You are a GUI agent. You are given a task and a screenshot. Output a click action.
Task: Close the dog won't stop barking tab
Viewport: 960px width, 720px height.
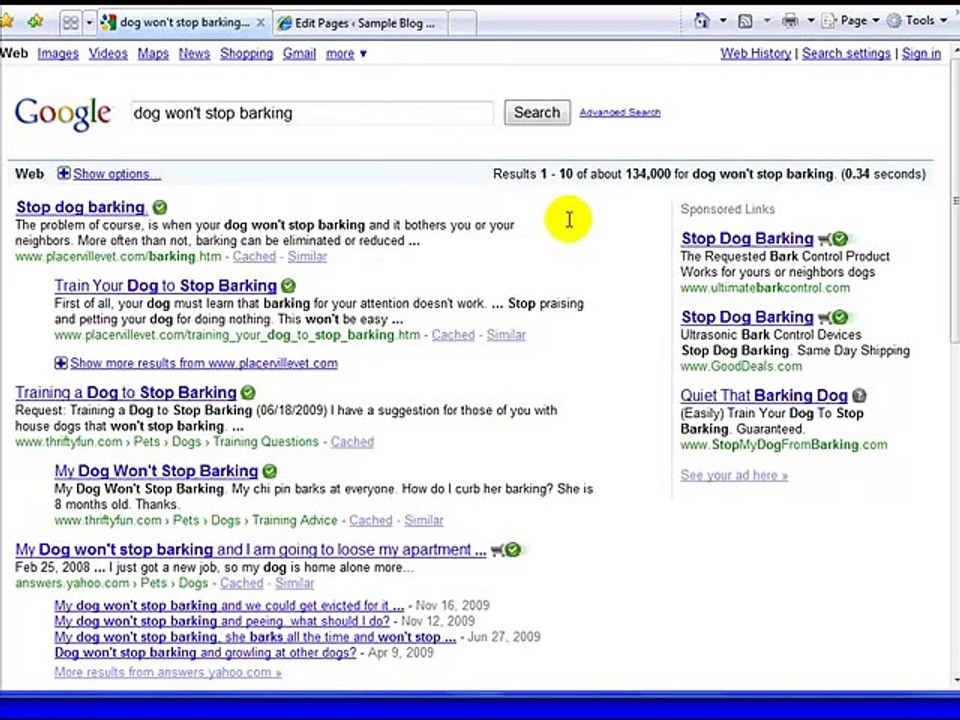(x=260, y=23)
